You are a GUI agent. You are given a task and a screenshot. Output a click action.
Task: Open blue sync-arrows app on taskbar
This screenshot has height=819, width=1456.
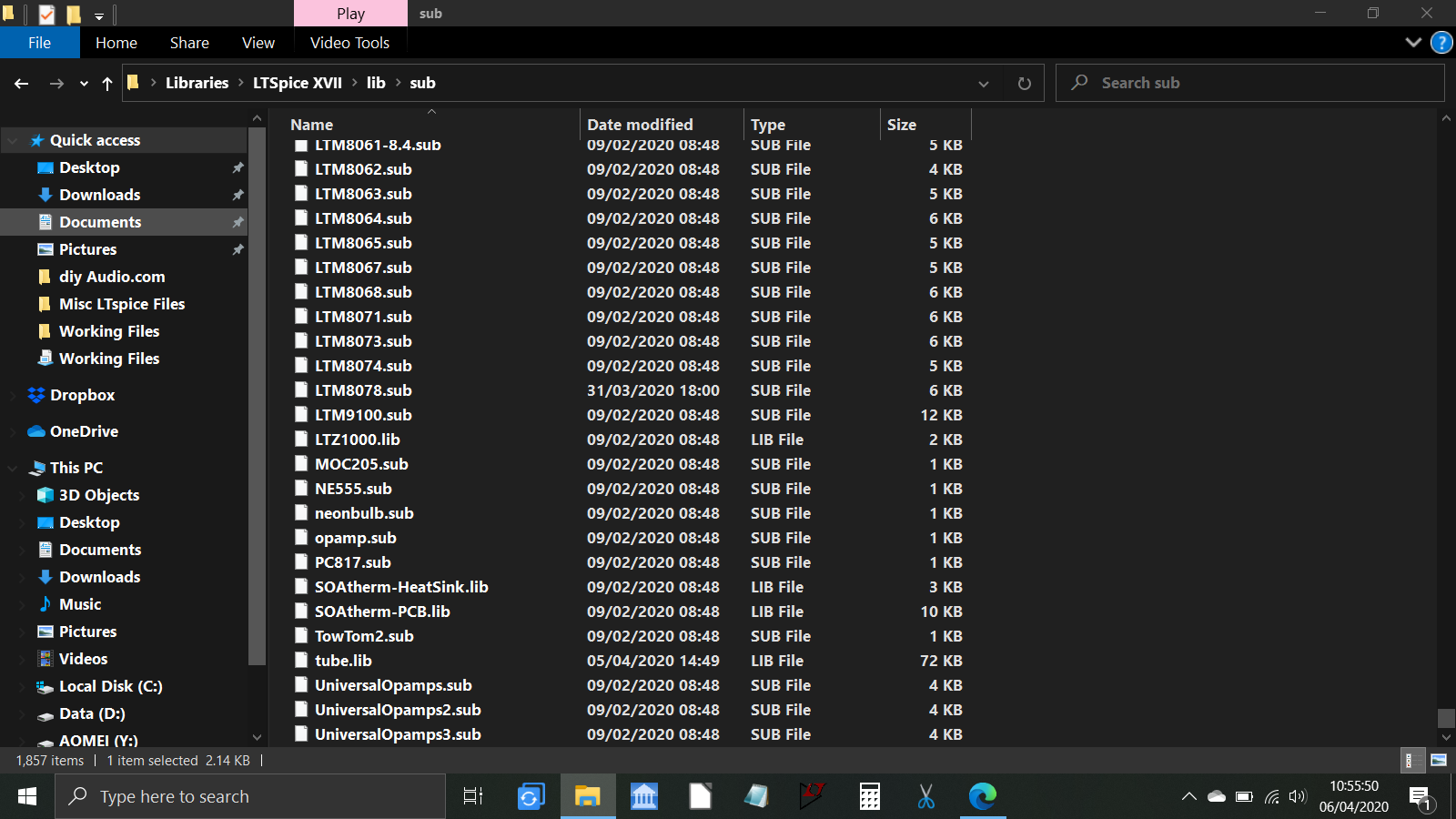point(531,796)
